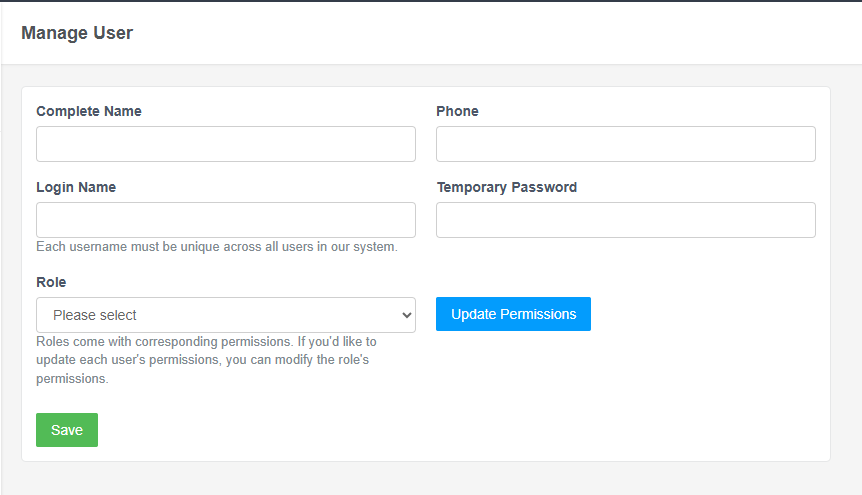Expand the Role dropdown chevron arrow

click(406, 315)
